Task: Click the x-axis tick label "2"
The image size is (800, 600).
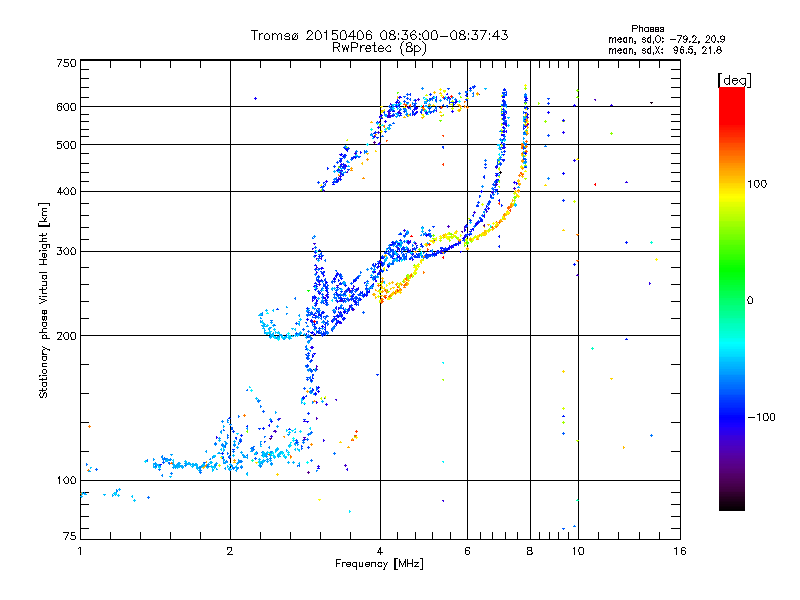Action: pyautogui.click(x=230, y=551)
